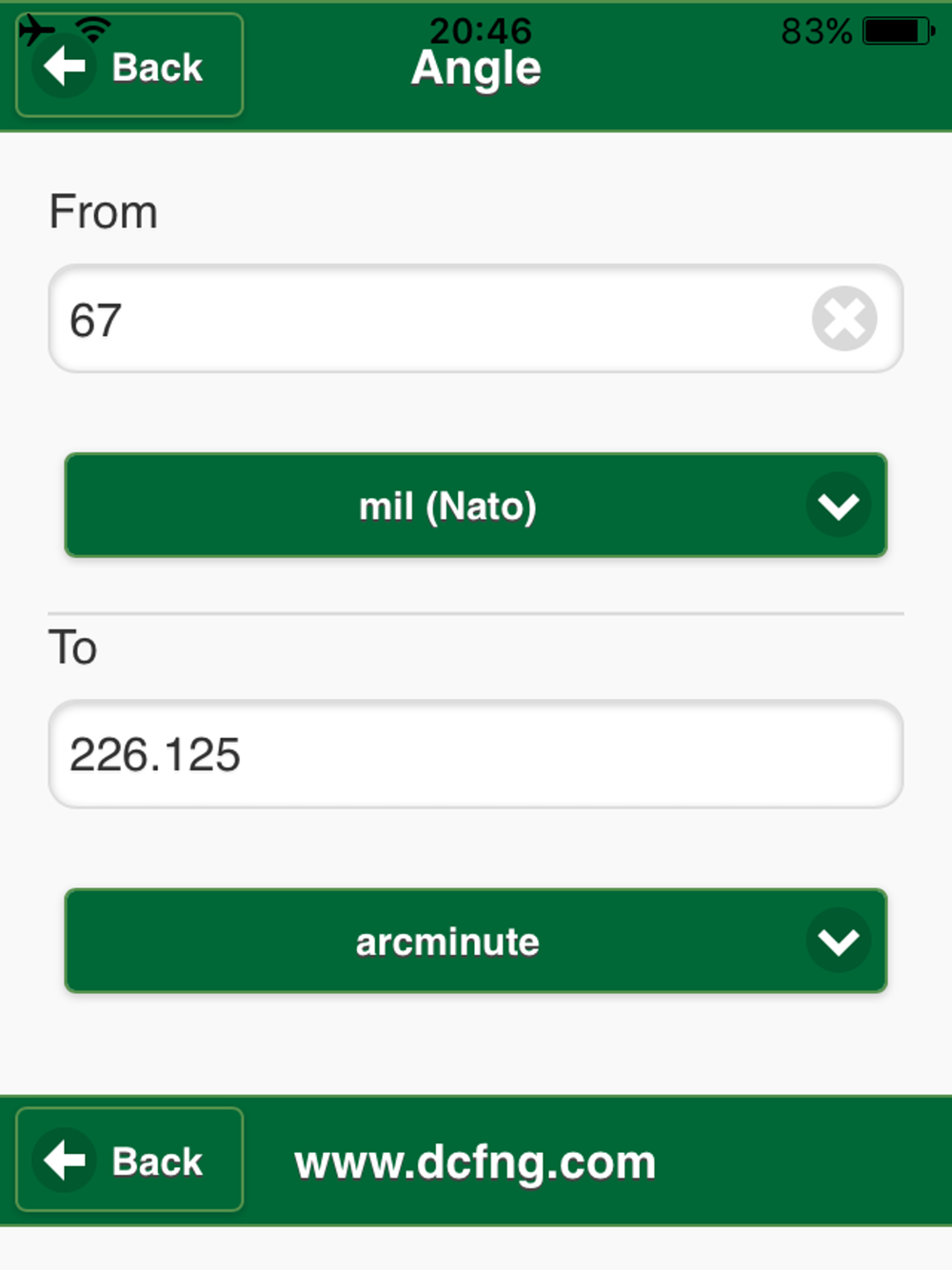Screen dimensions: 952x1270
Task: Tap the result field showing 226.125
Action: 476,754
